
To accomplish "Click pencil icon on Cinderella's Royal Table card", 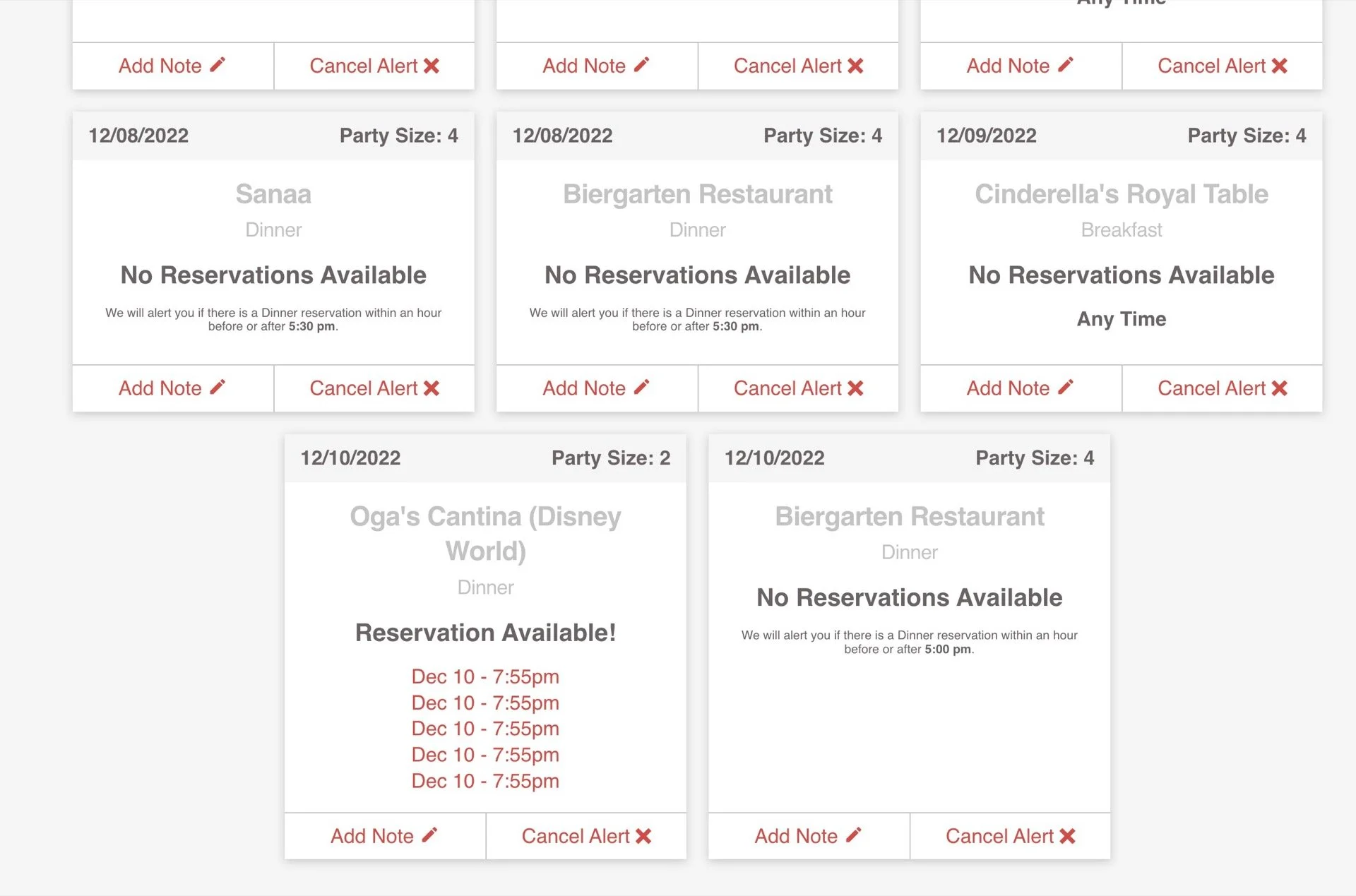I will tap(1066, 387).
